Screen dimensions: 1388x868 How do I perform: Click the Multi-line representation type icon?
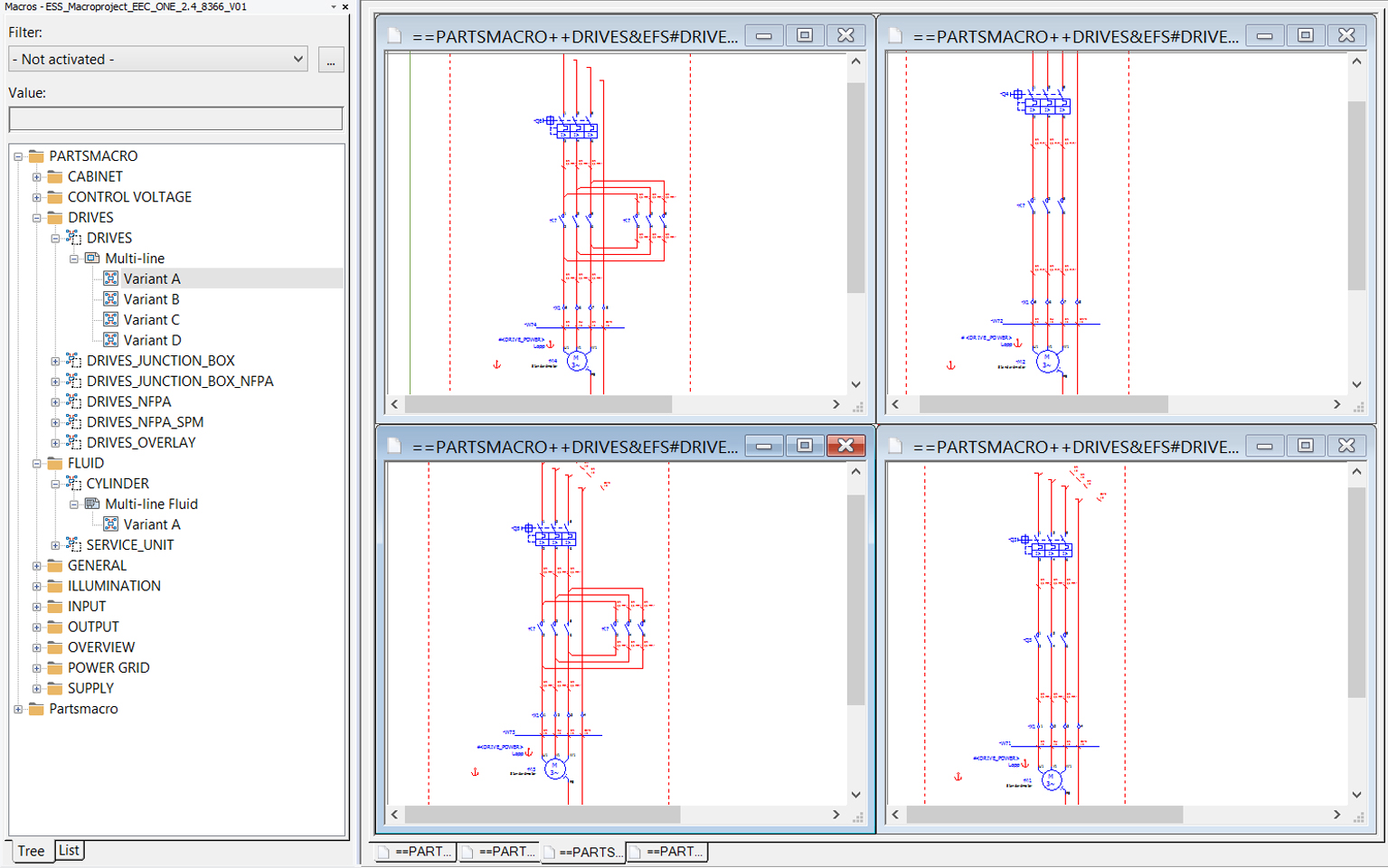pyautogui.click(x=91, y=258)
